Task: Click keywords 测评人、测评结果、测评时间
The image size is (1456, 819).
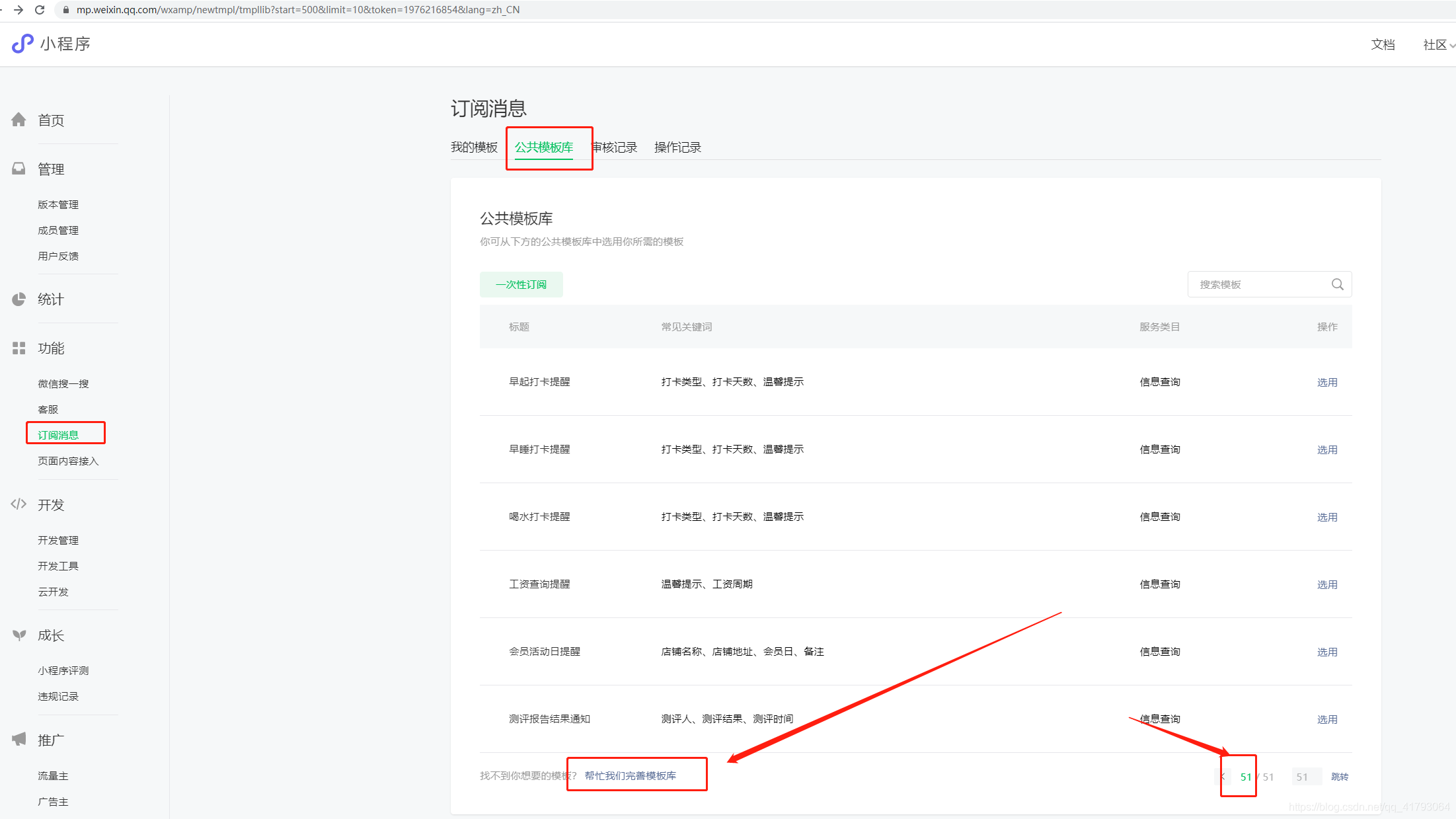Action: click(727, 719)
